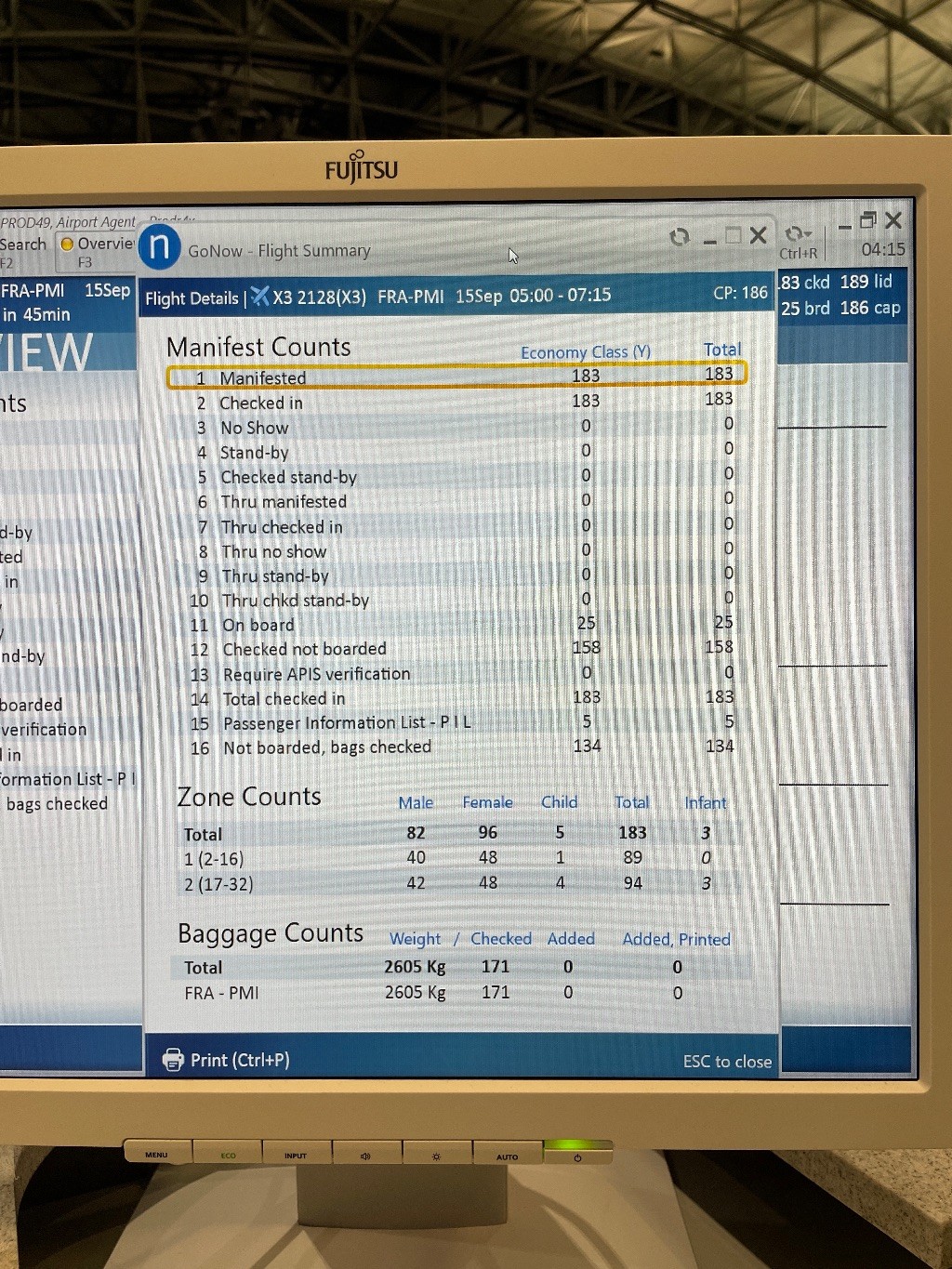This screenshot has height=1269, width=952.
Task: Minimize the Flight Summary dialog
Action: pos(710,240)
